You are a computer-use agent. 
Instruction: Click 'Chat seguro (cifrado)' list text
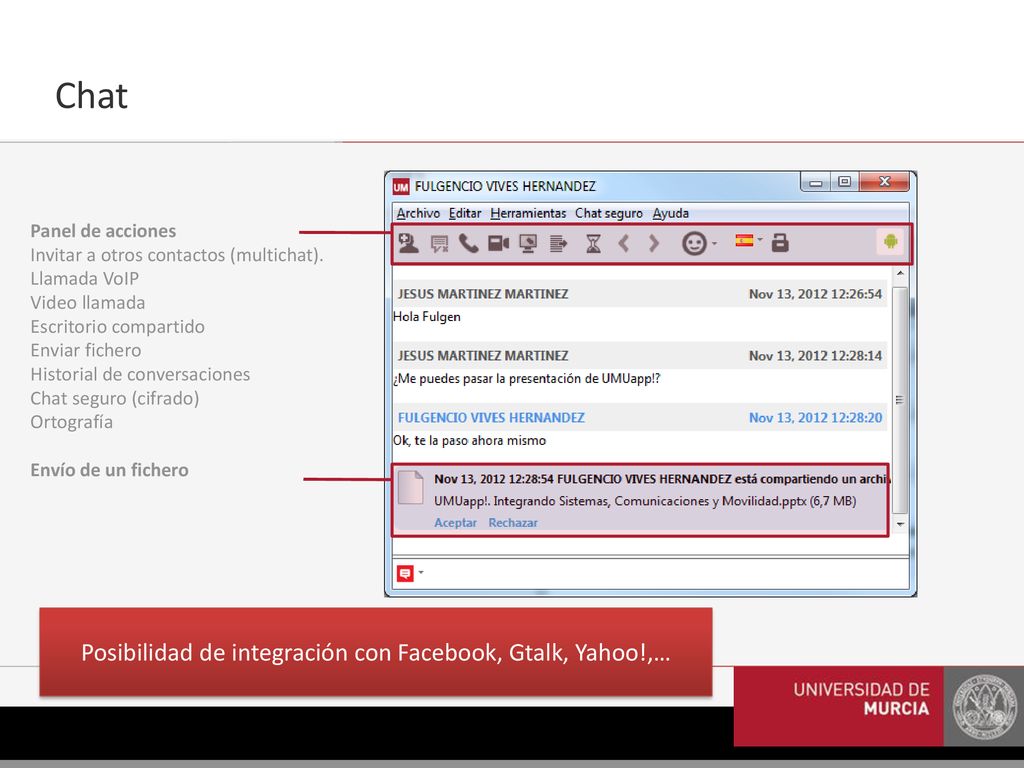115,398
